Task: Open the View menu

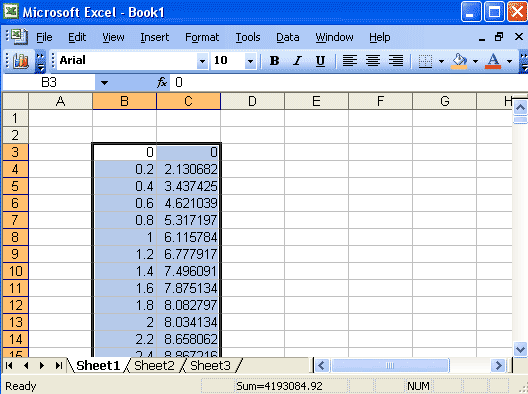Action: pos(113,37)
